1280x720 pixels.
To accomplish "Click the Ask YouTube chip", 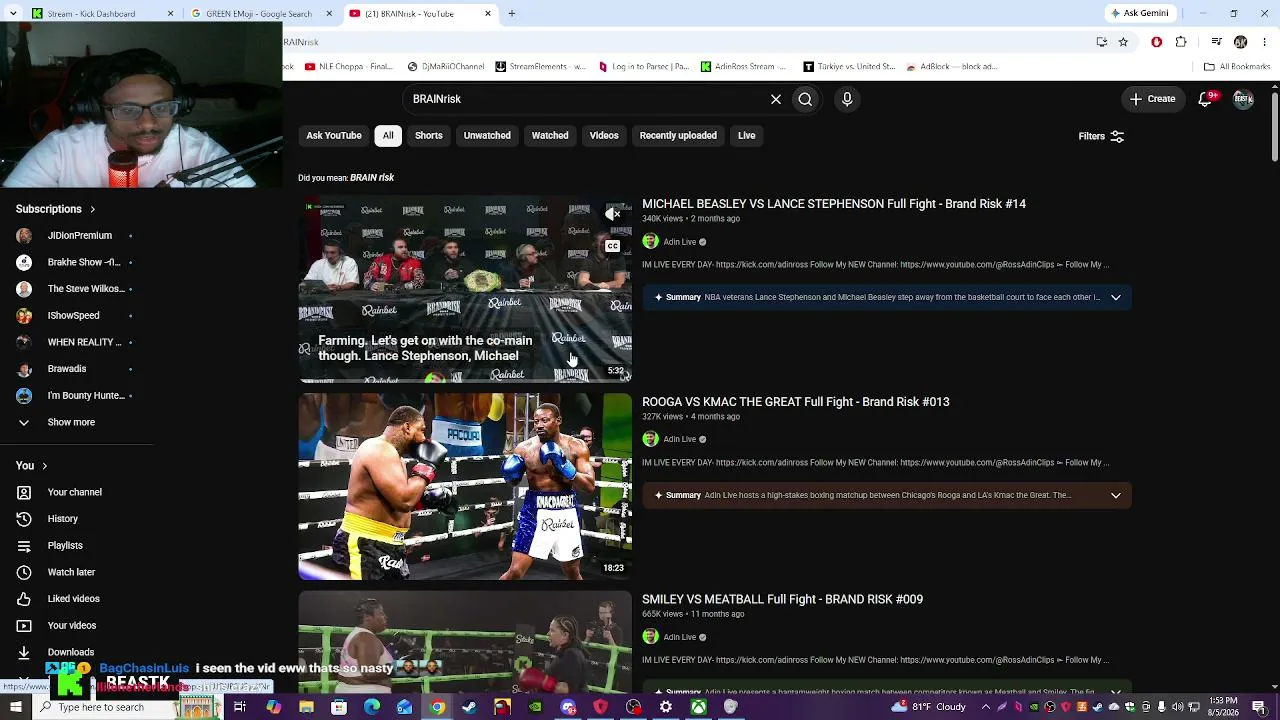I will tap(334, 136).
